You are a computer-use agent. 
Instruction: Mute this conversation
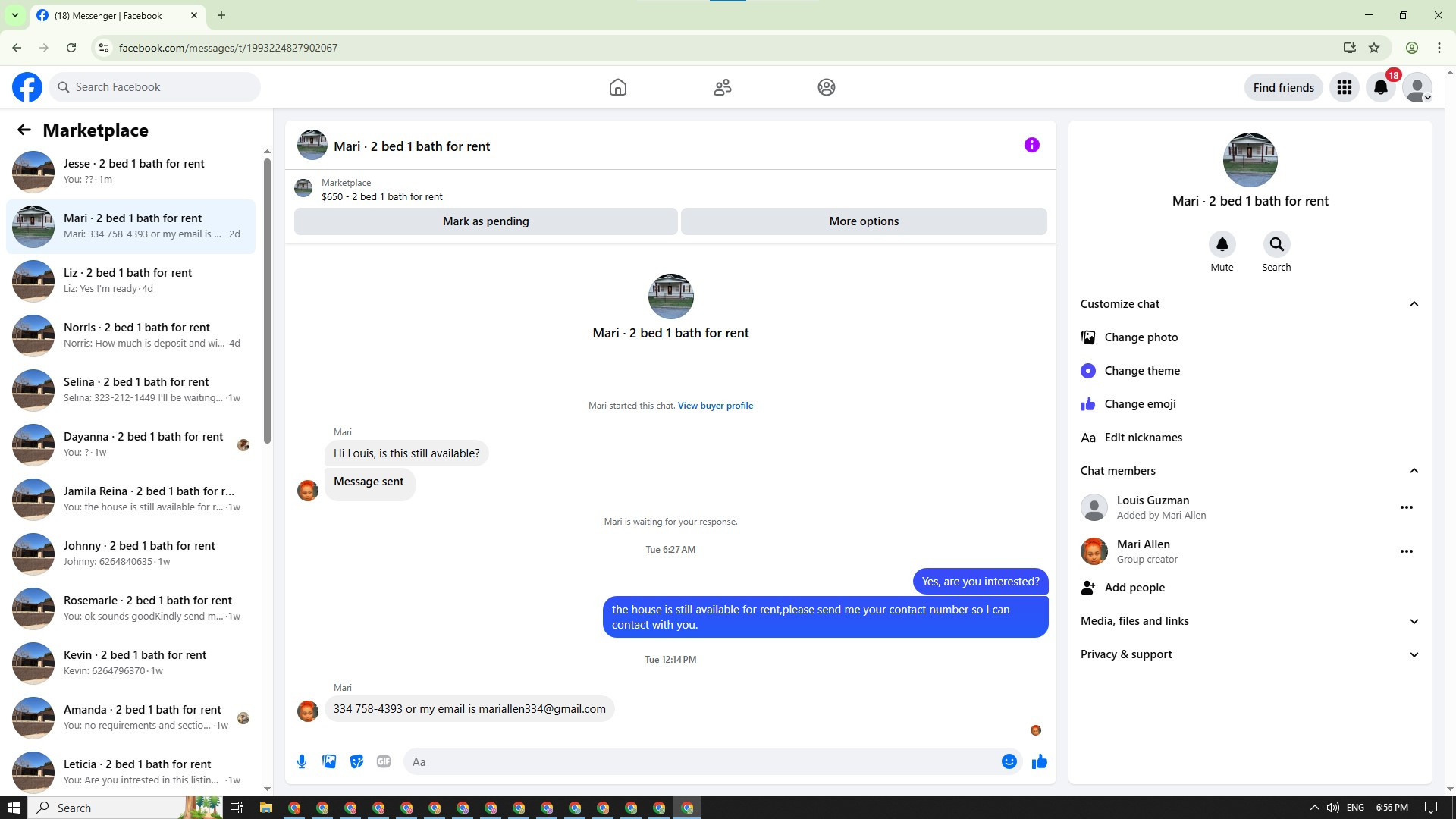1222,244
